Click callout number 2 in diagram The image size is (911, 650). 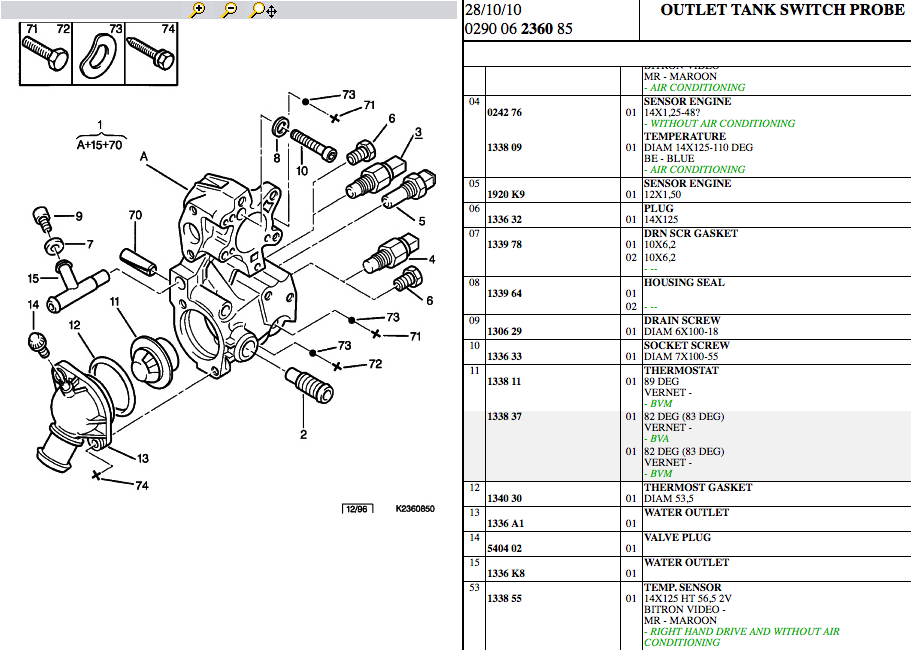(303, 434)
